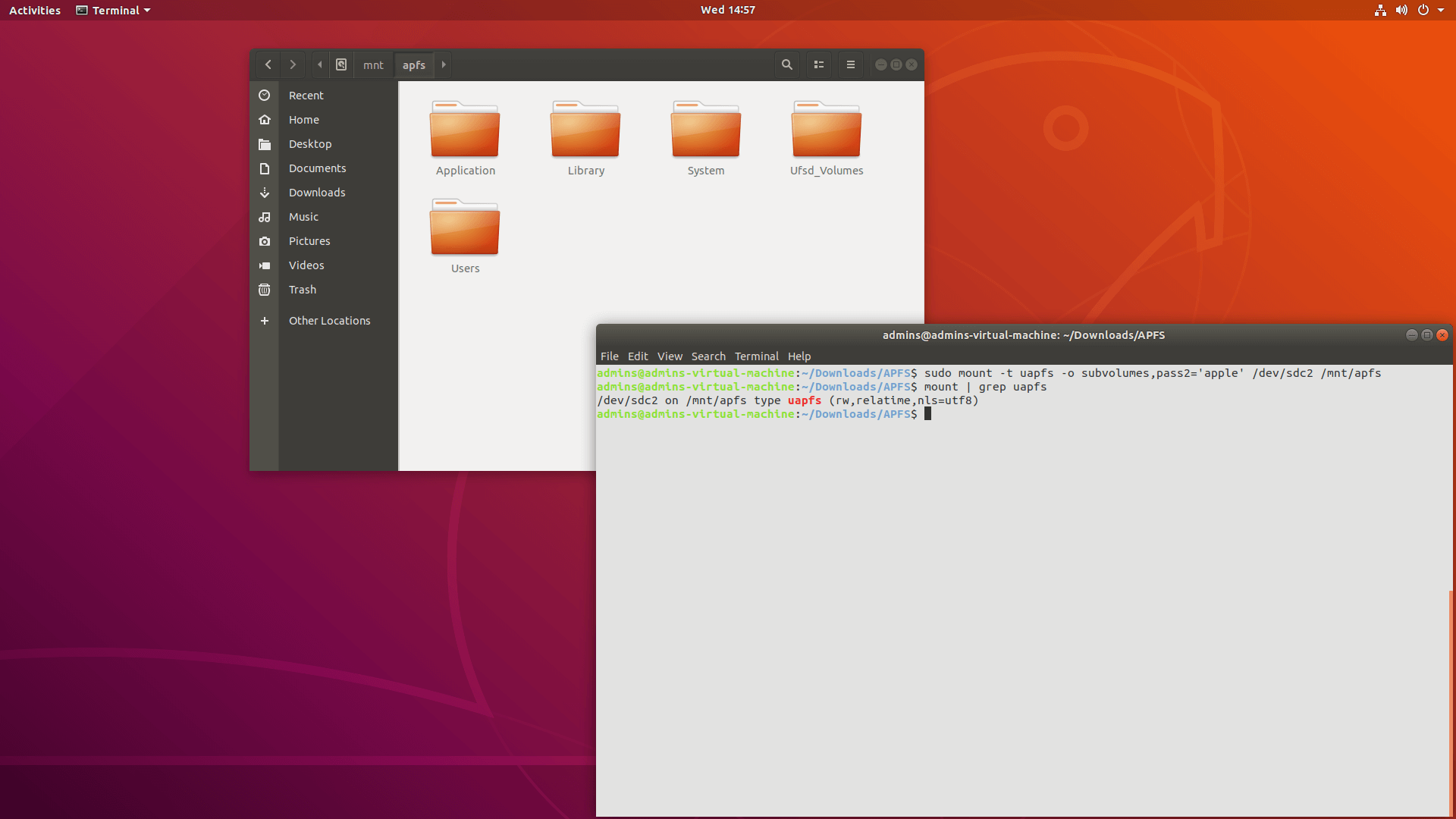
Task: Open the Terminal menu in terminal menubar
Action: pos(756,356)
